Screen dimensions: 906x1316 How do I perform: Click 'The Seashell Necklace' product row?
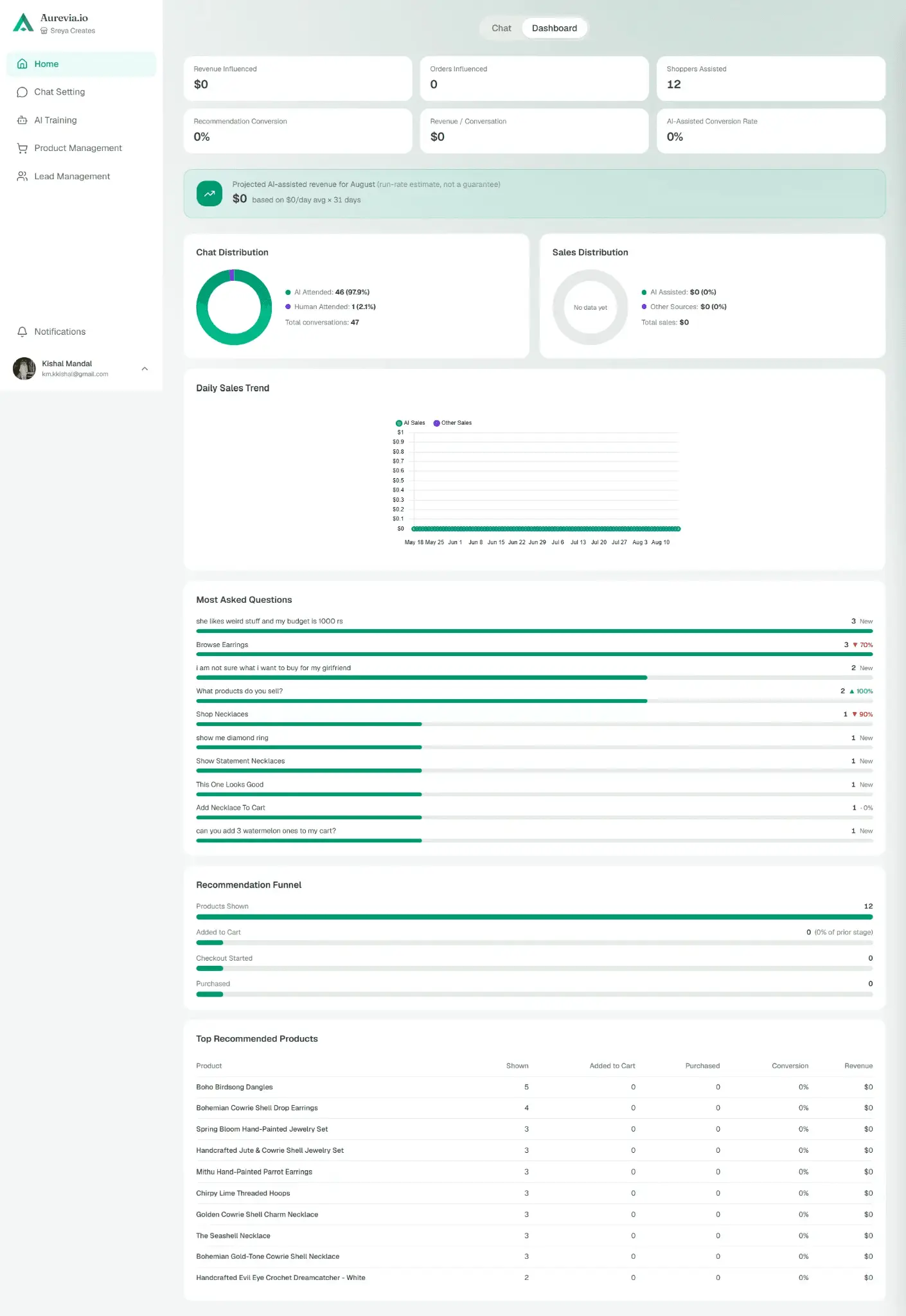[535, 1236]
